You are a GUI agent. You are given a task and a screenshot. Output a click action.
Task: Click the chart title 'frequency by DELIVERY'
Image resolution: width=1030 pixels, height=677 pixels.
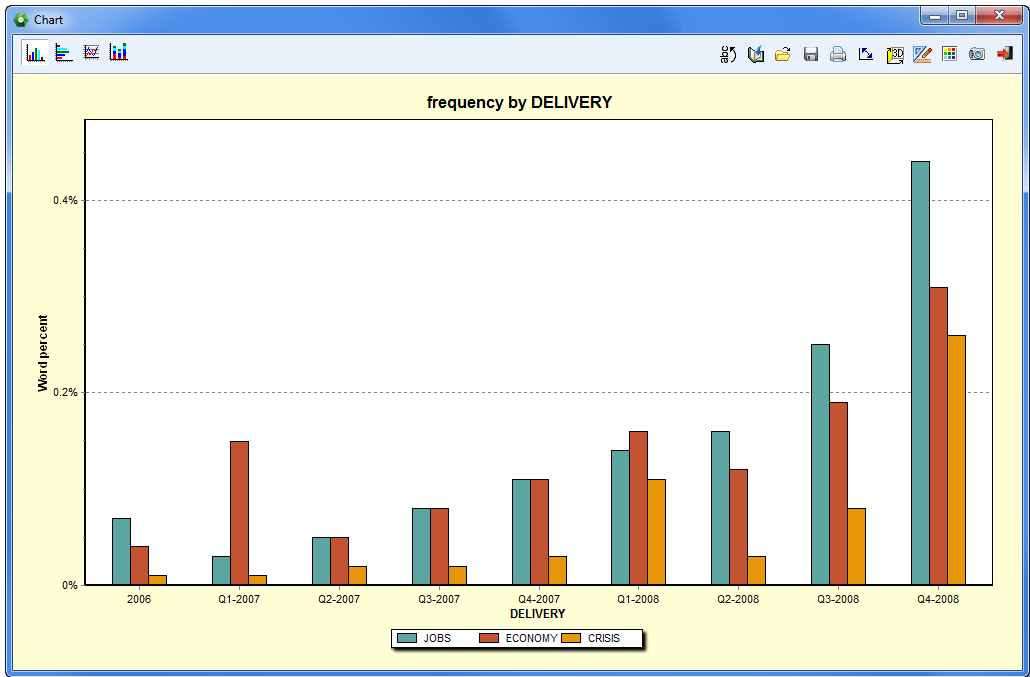[519, 102]
